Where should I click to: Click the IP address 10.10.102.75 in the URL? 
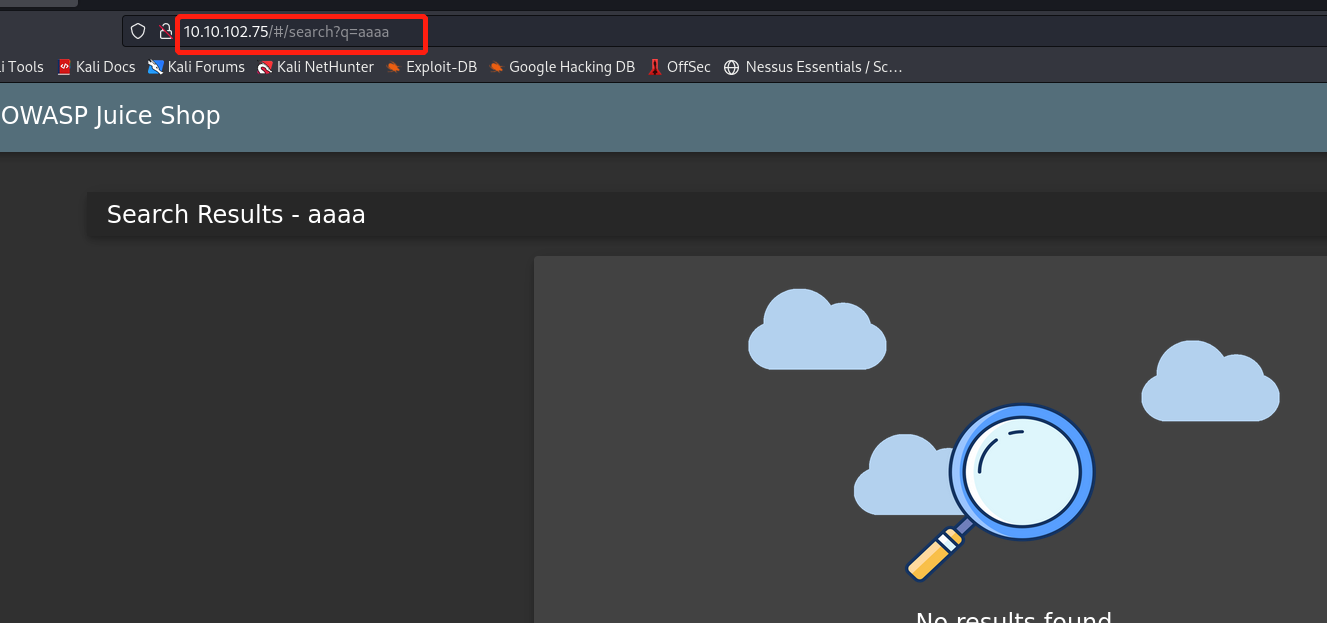pos(226,32)
